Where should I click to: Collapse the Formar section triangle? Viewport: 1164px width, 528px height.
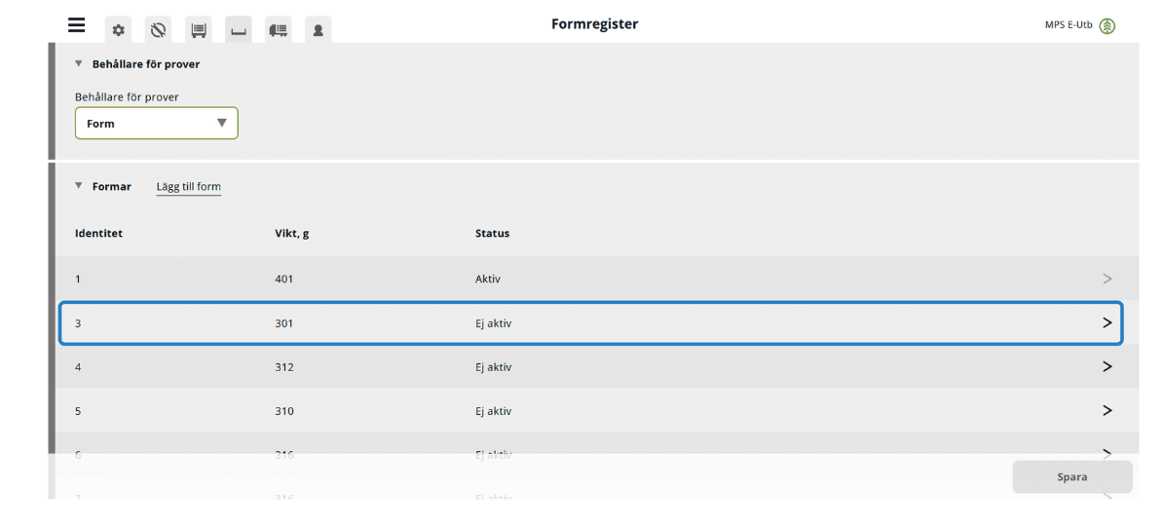pos(79,186)
